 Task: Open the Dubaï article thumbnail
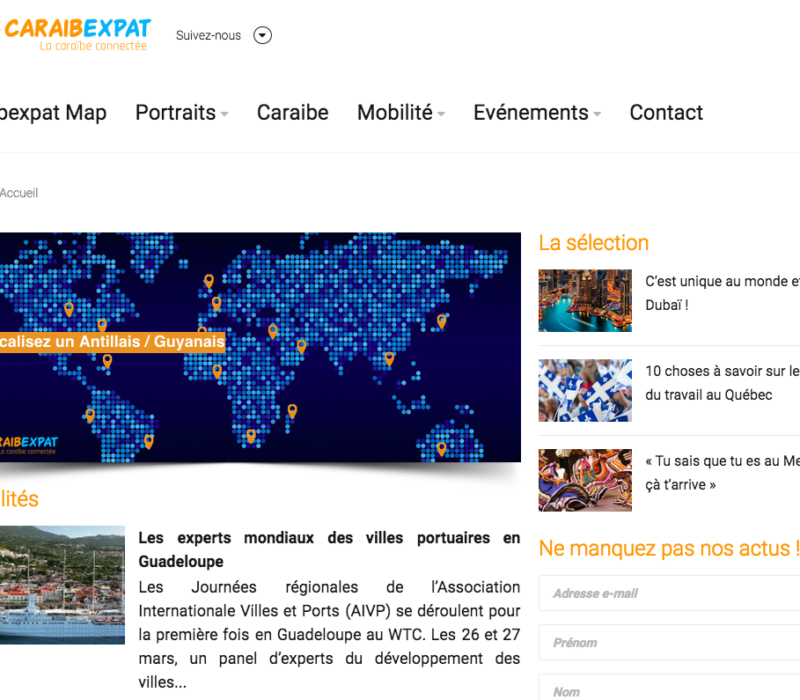(585, 300)
